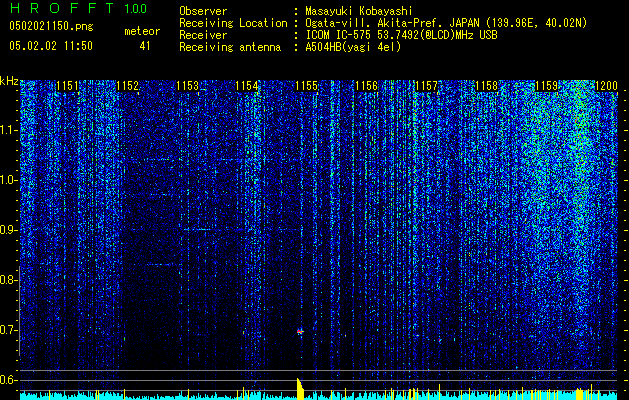Click the 1152 time marker
This screenshot has width=629, height=400.
click(x=128, y=86)
